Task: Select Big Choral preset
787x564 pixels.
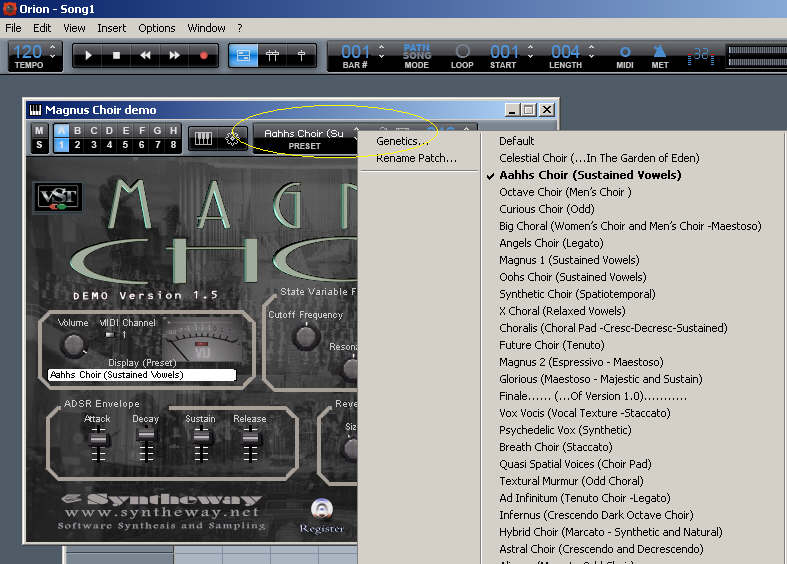Action: click(x=630, y=226)
